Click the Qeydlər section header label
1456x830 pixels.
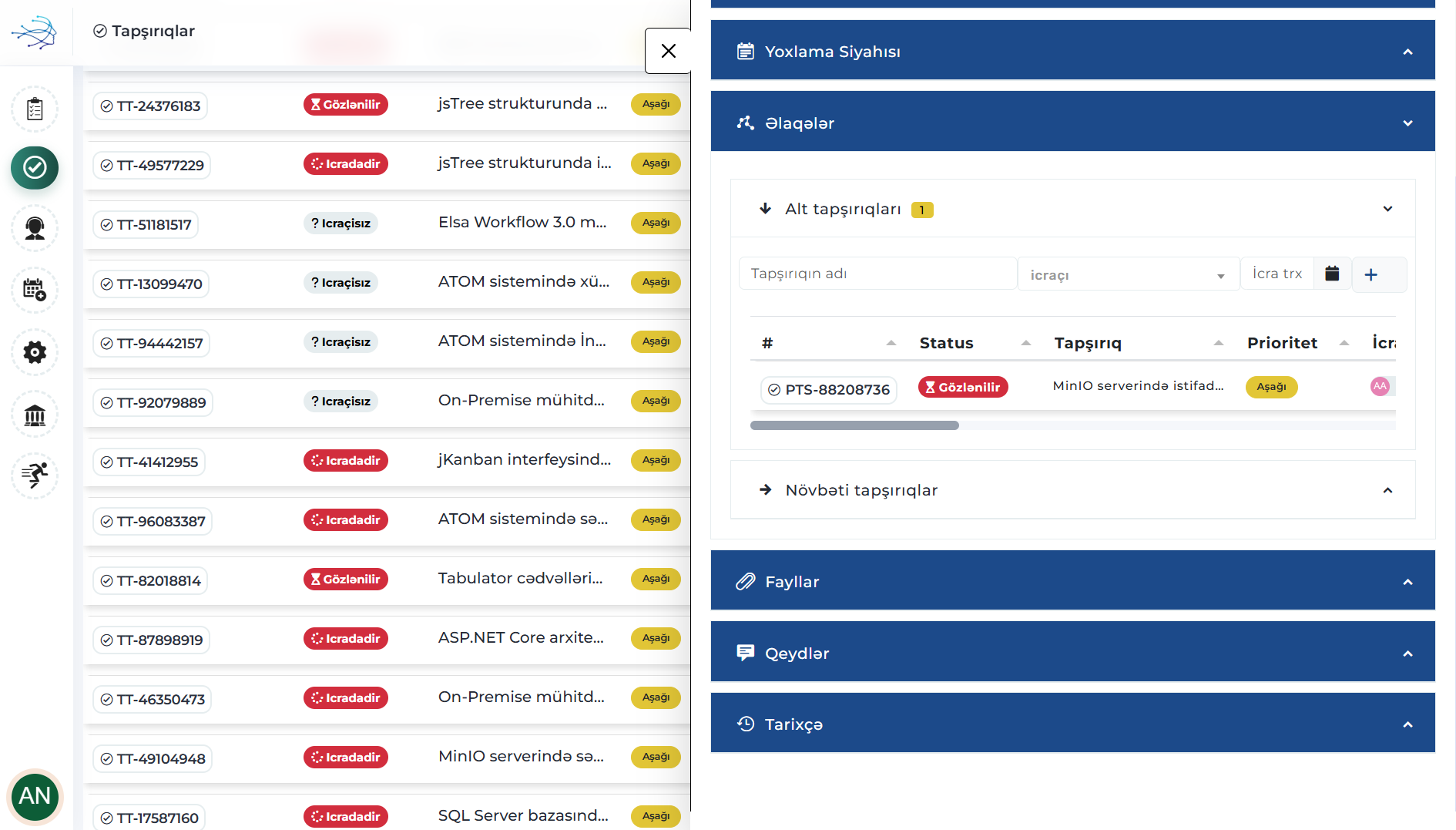(x=797, y=654)
